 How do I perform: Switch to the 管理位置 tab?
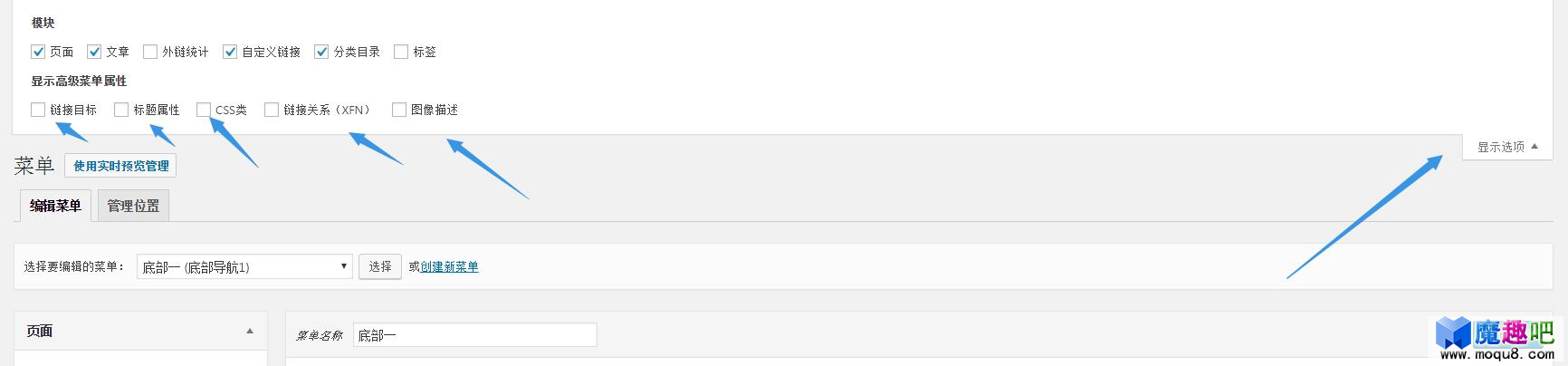point(133,206)
